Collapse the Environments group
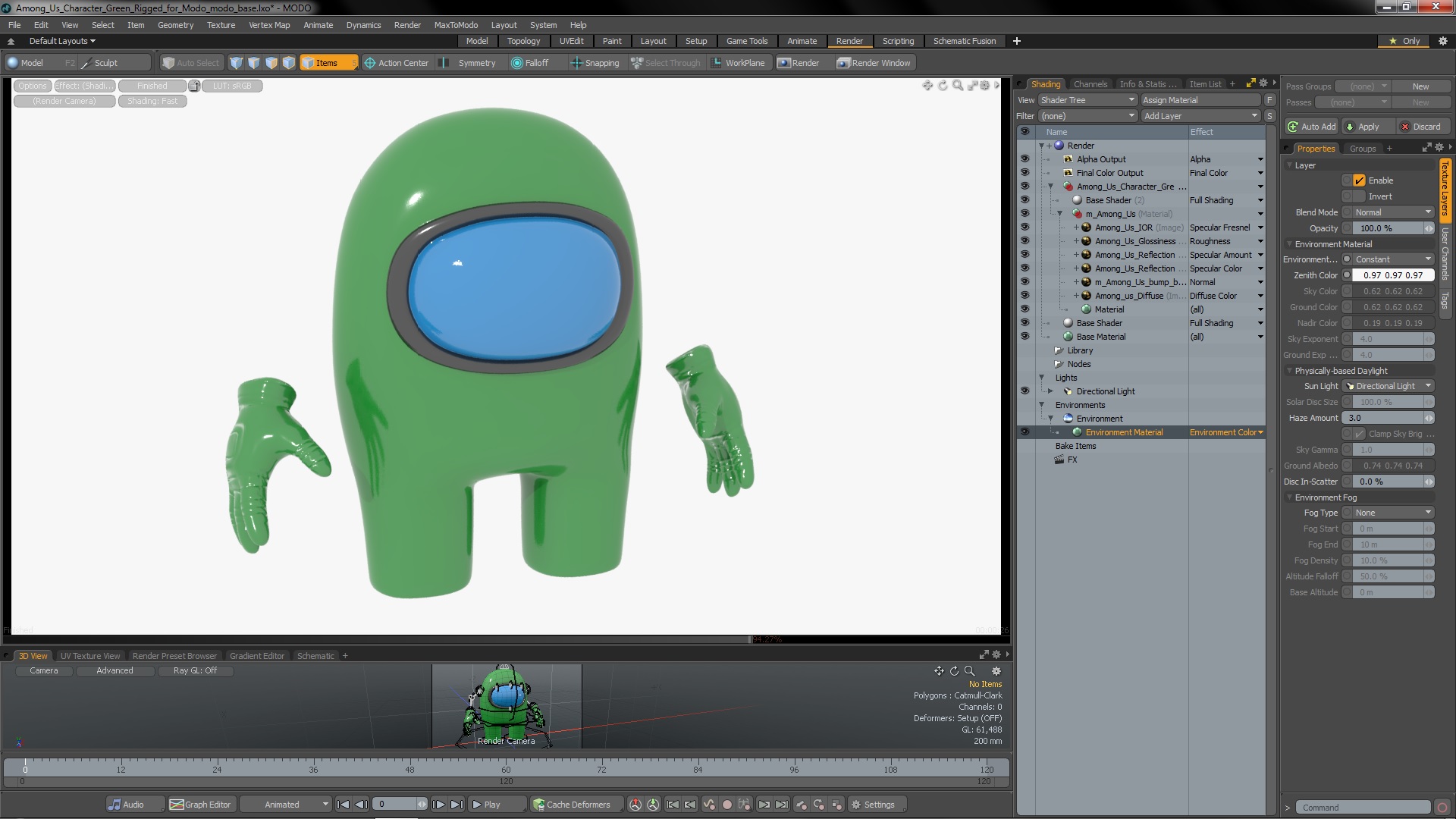The image size is (1456, 819). click(x=1042, y=405)
